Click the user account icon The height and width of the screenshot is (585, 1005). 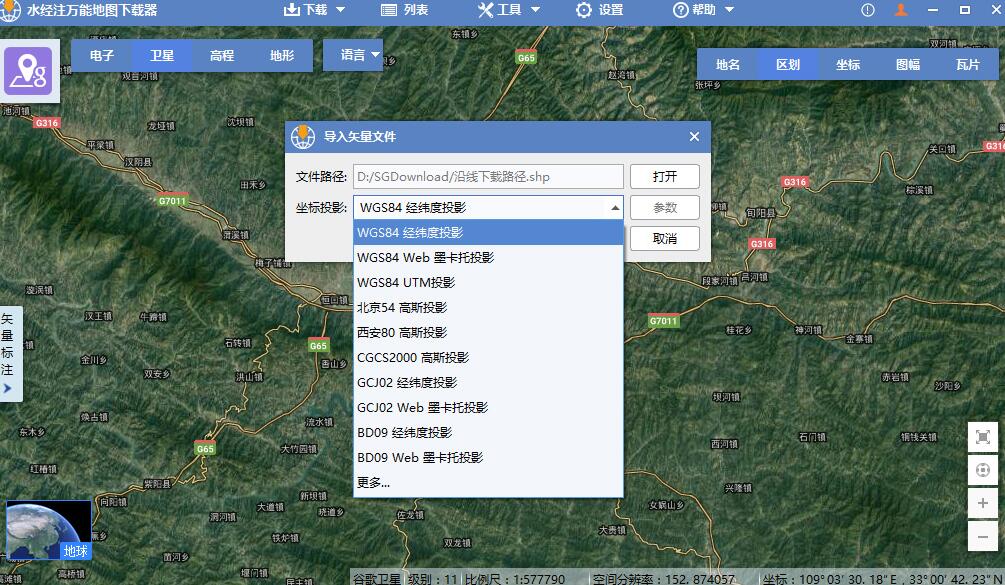pos(900,12)
